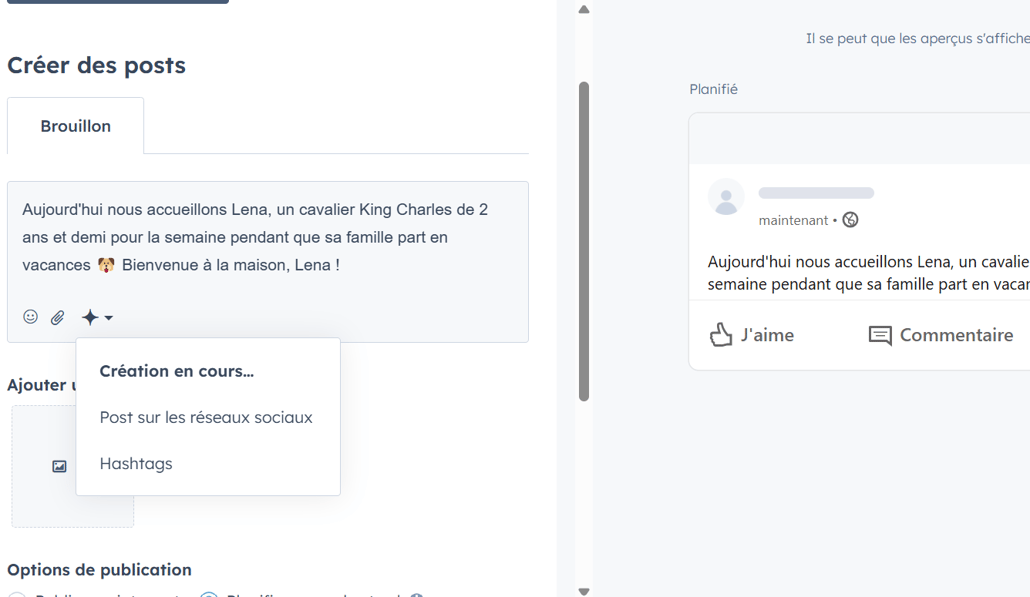Viewport: 1030px width, 597px height.
Task: Click the blue info icon near Planifier
Action: (x=419, y=594)
